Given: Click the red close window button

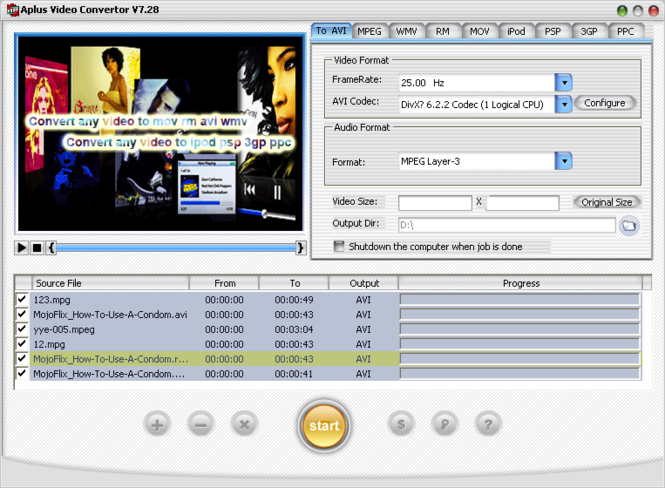Looking at the screenshot, I should tap(654, 11).
